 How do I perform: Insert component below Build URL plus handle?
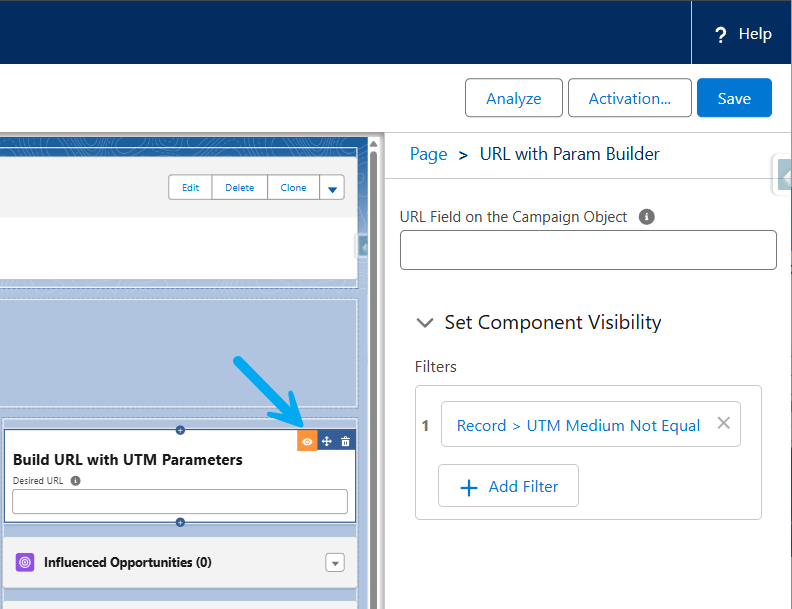pyautogui.click(x=180, y=522)
